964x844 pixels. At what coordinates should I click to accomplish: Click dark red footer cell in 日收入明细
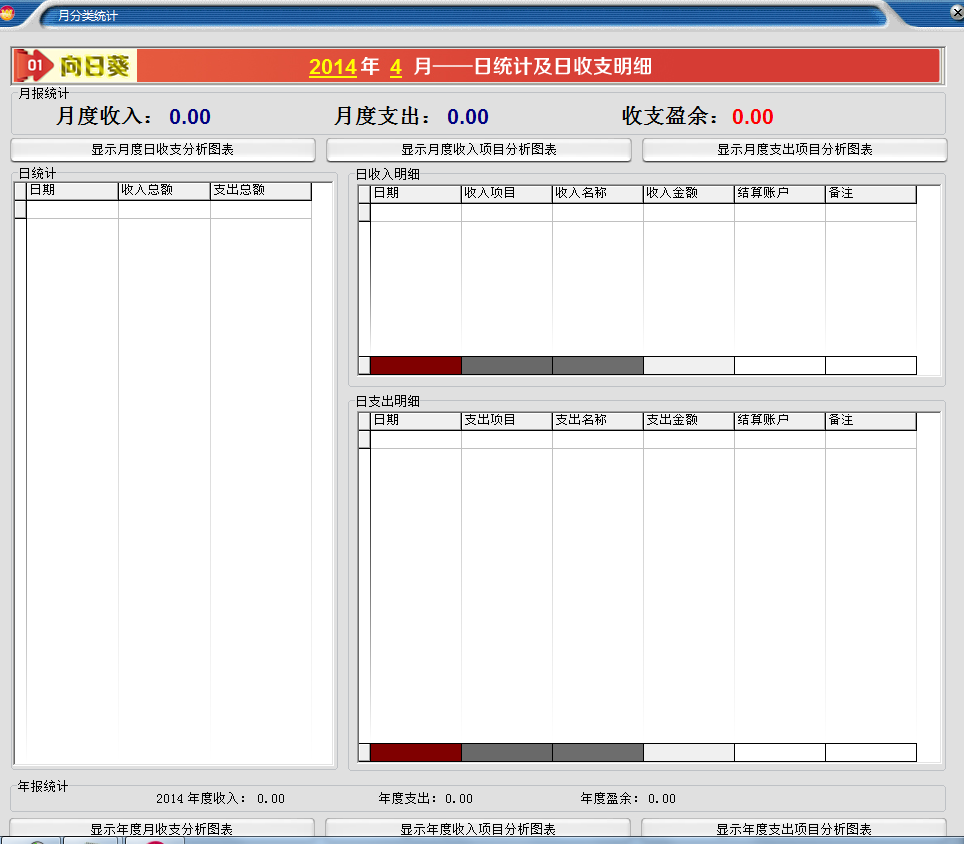tap(416, 366)
